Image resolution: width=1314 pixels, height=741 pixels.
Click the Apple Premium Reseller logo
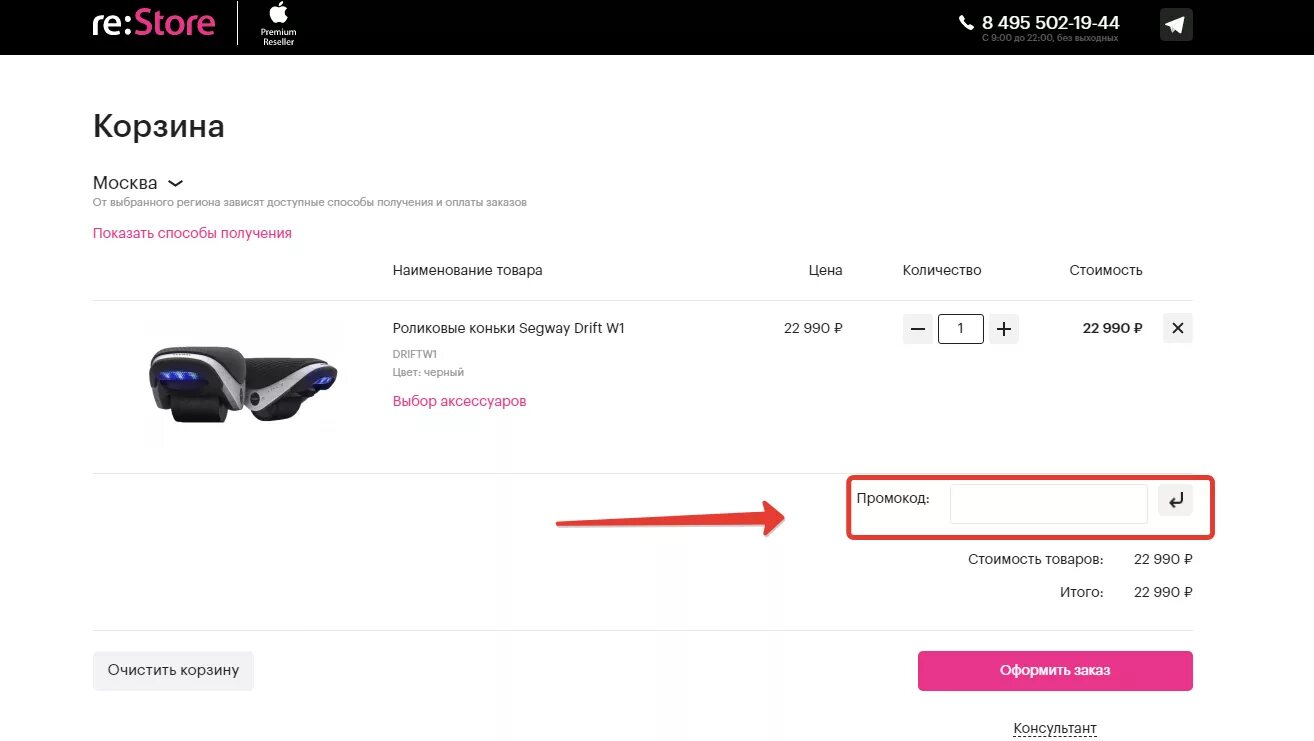tap(278, 23)
